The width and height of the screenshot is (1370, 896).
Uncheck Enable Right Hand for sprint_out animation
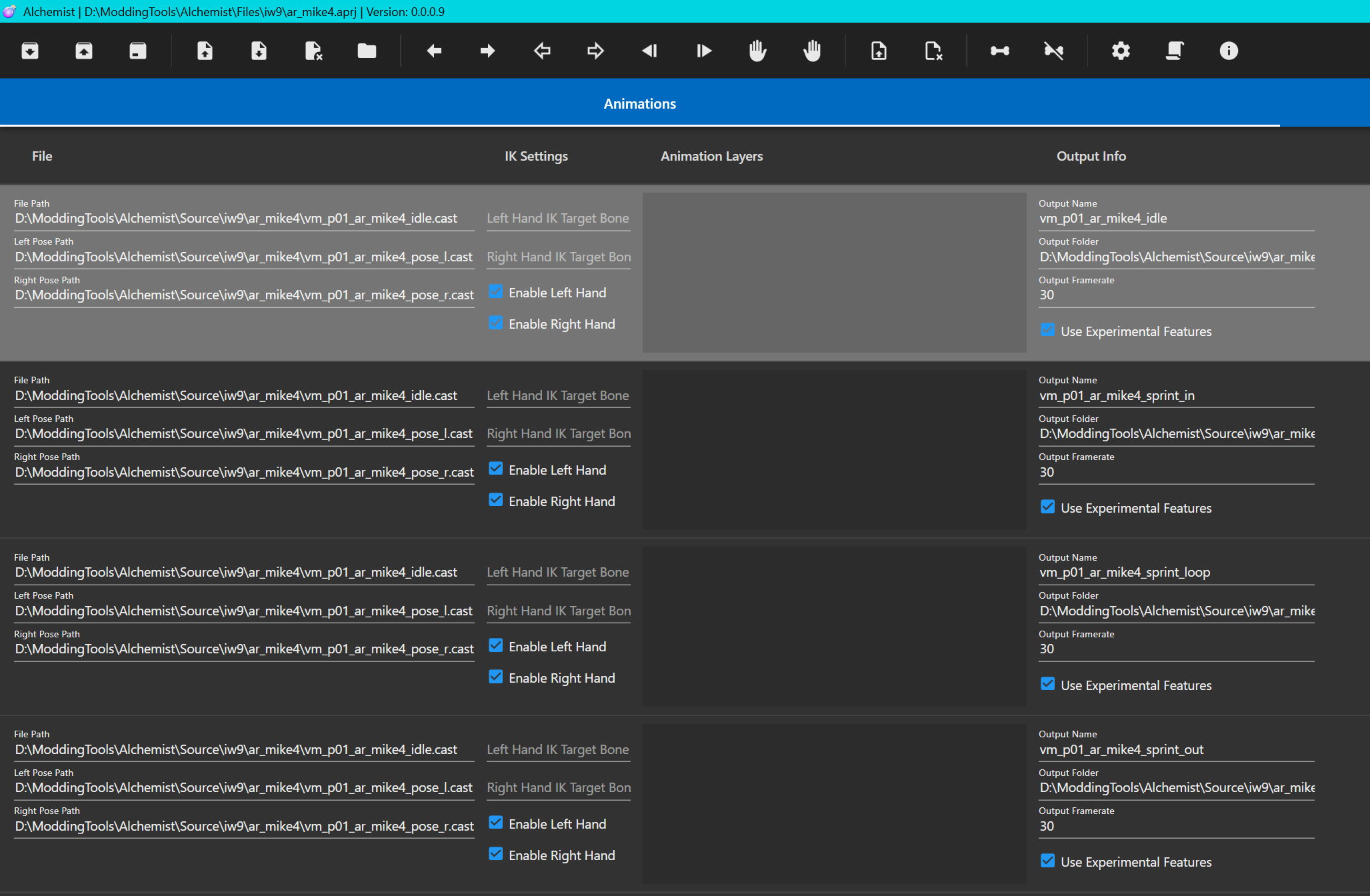pyautogui.click(x=495, y=854)
